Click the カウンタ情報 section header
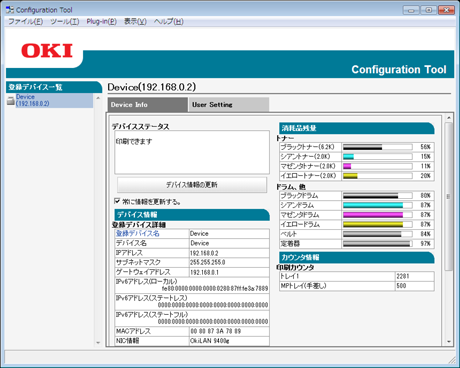Image resolution: width=460 pixels, height=368 pixels. [x=357, y=257]
